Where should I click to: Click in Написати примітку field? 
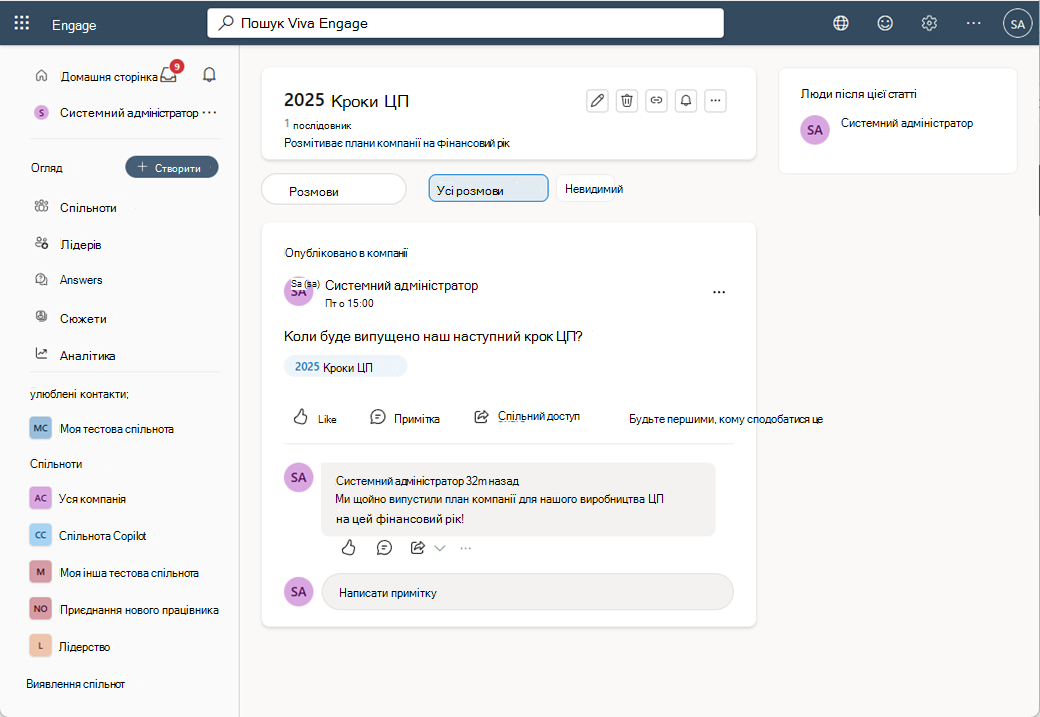pyautogui.click(x=527, y=592)
